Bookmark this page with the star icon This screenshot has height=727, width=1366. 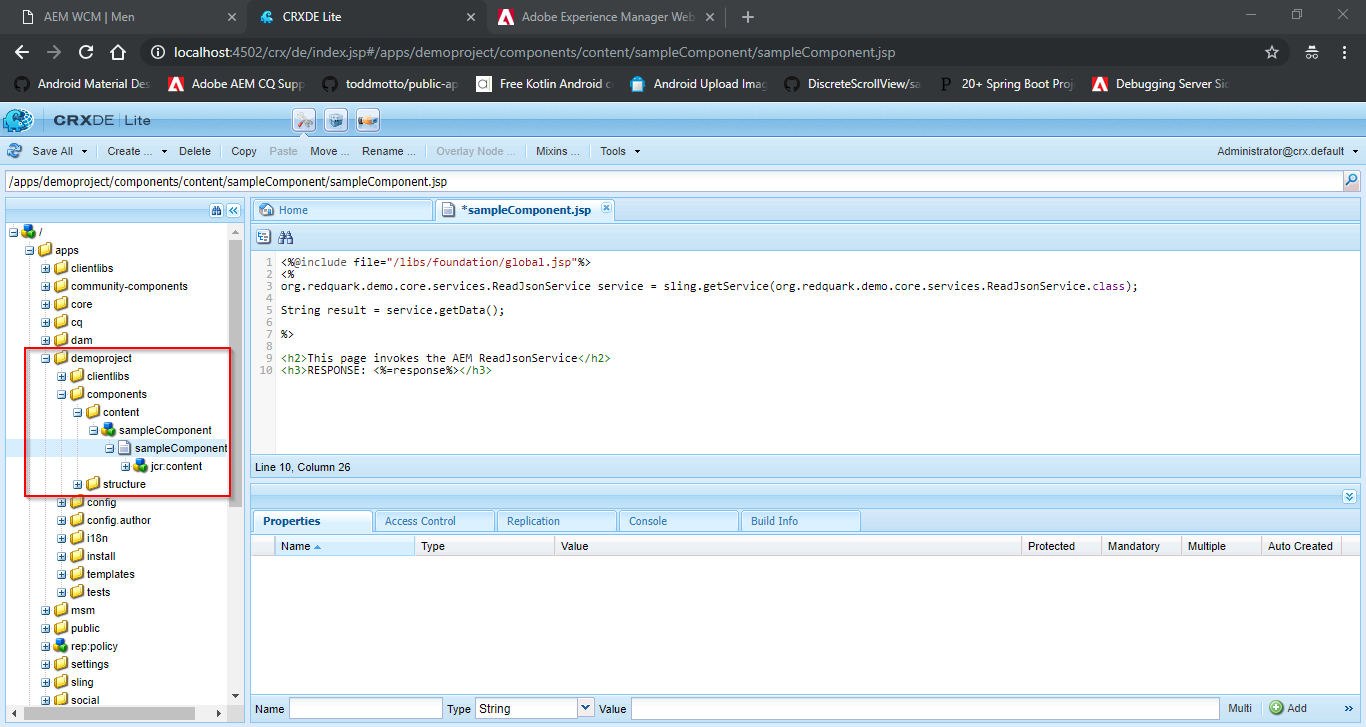click(x=1272, y=52)
